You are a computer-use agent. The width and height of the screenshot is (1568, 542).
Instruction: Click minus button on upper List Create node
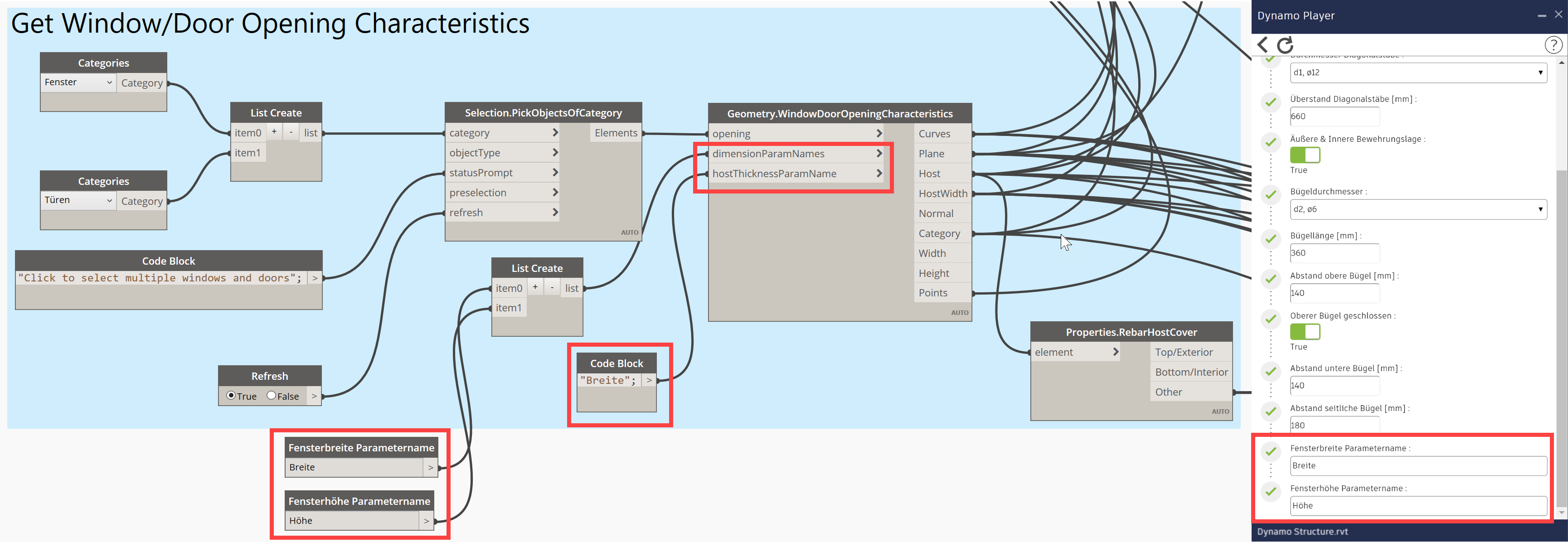click(291, 132)
